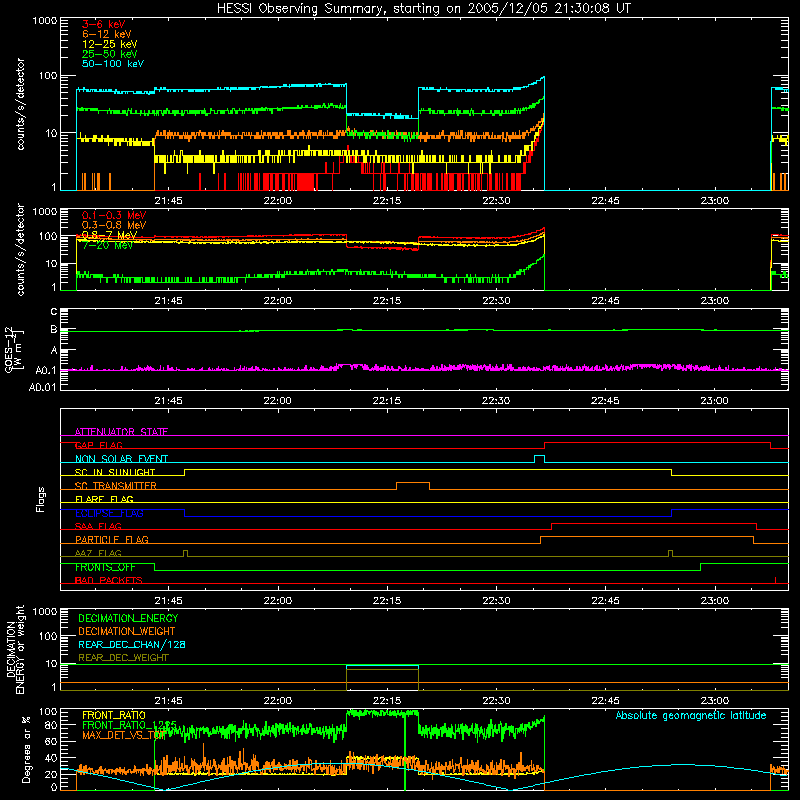Viewport: 800px width, 800px height.
Task: Click the counts/s/detector title of keV panel
Action: (20, 104)
